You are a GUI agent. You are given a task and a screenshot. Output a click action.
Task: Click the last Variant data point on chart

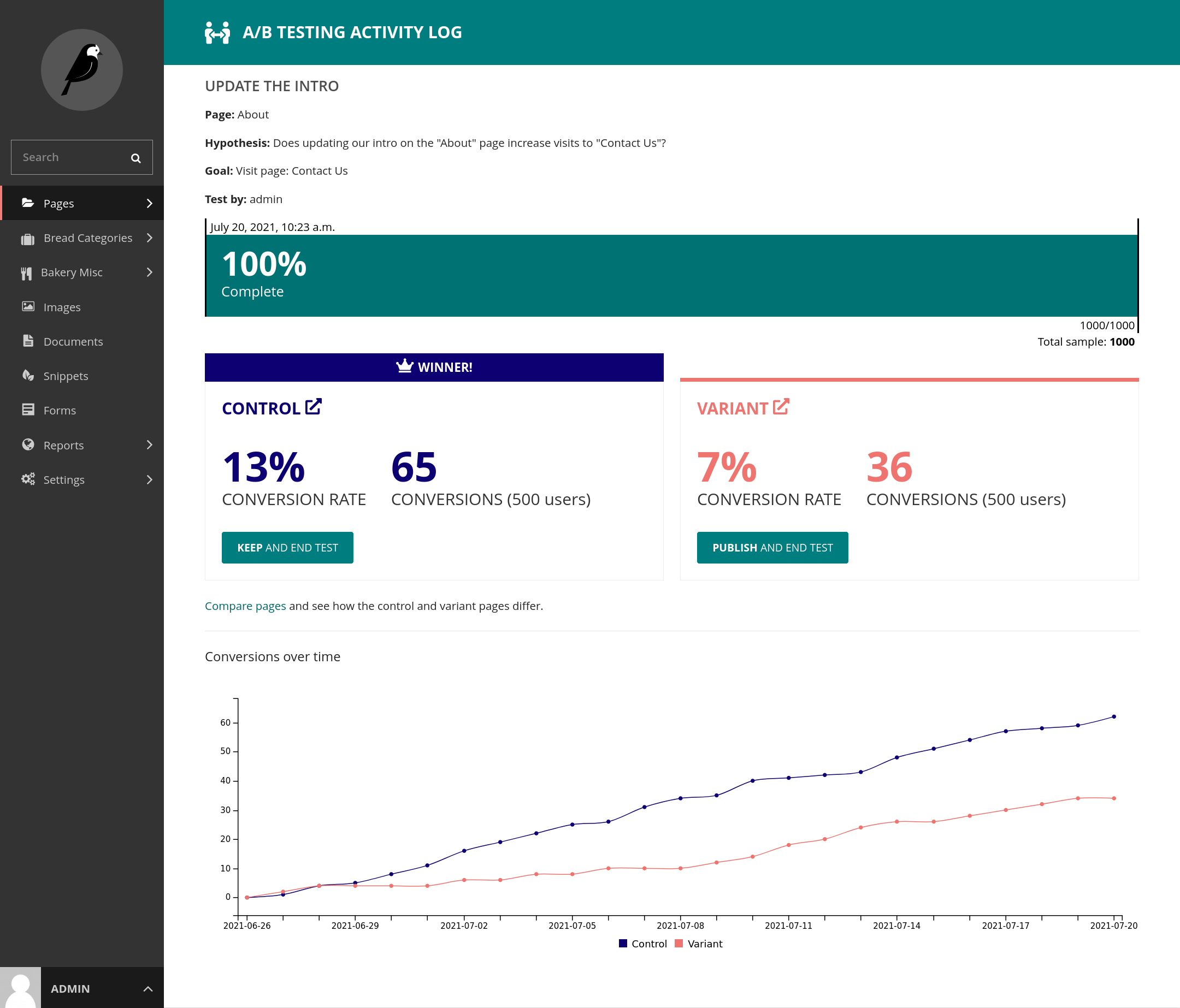[x=1114, y=798]
